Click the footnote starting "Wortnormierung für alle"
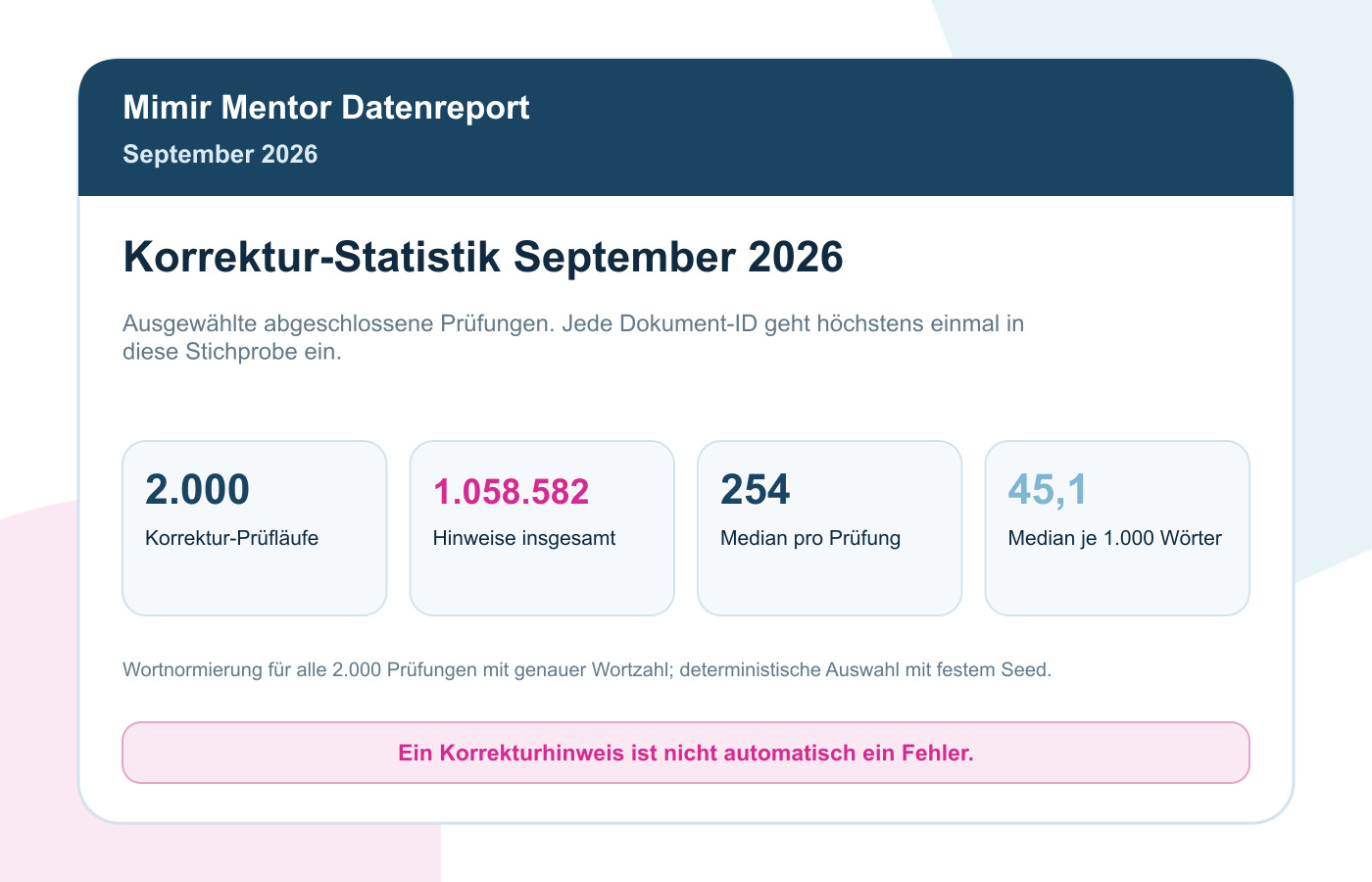Image resolution: width=1372 pixels, height=882 pixels. coord(587,670)
